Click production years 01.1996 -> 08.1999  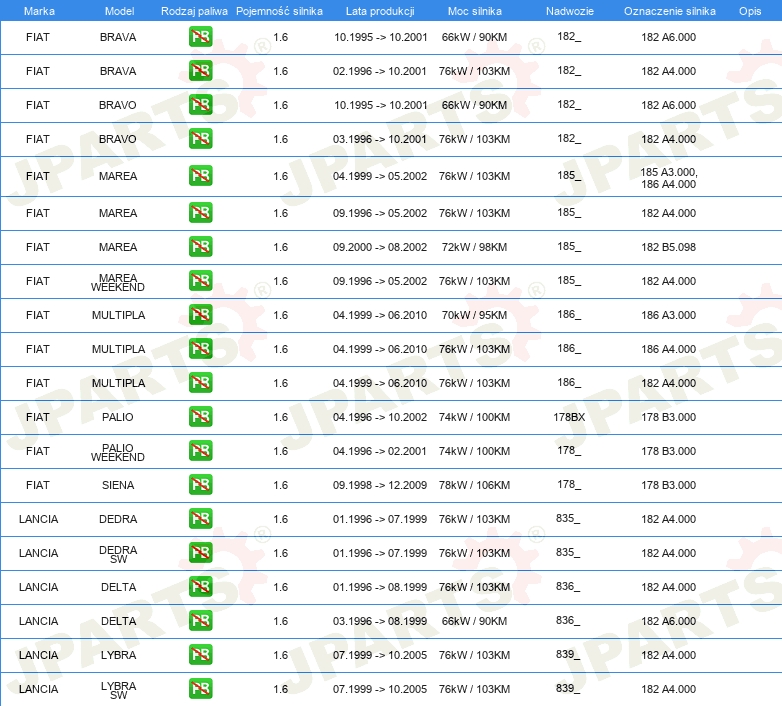pyautogui.click(x=380, y=587)
